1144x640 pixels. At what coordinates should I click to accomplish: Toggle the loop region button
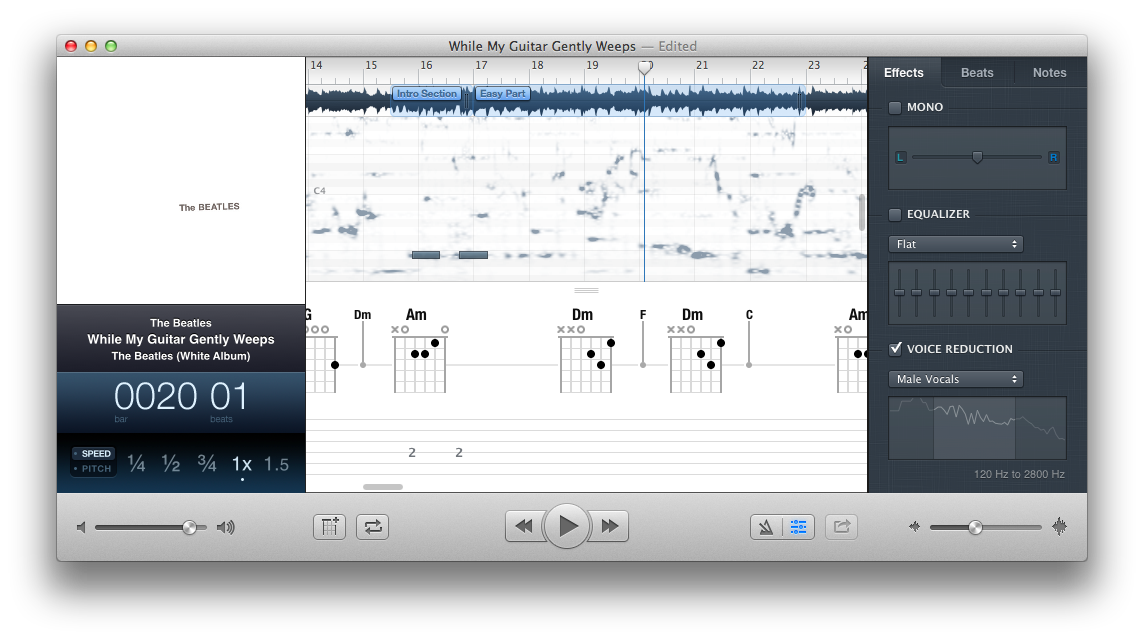[373, 526]
